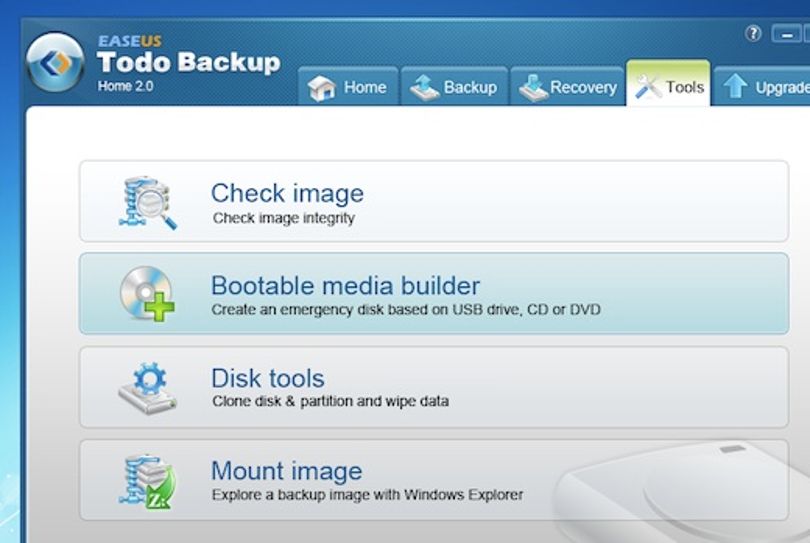Viewport: 810px width, 543px height.
Task: Click the Disk tools gear icon
Action: tap(148, 387)
